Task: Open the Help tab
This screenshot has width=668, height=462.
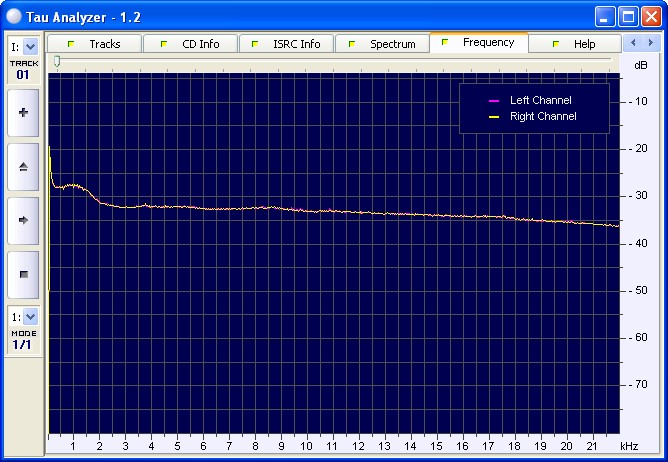Action: click(574, 44)
